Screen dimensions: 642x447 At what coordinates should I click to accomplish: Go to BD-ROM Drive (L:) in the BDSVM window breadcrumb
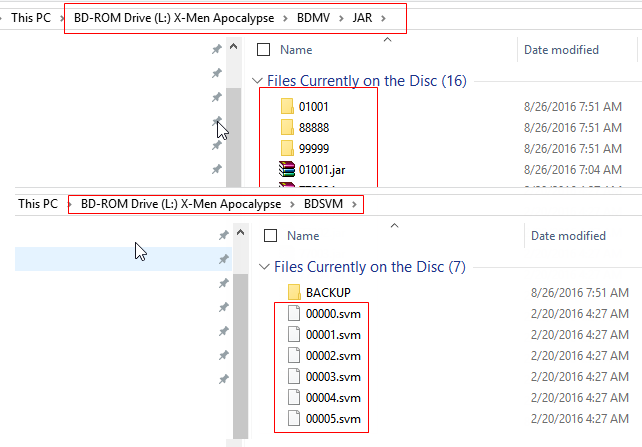point(181,204)
